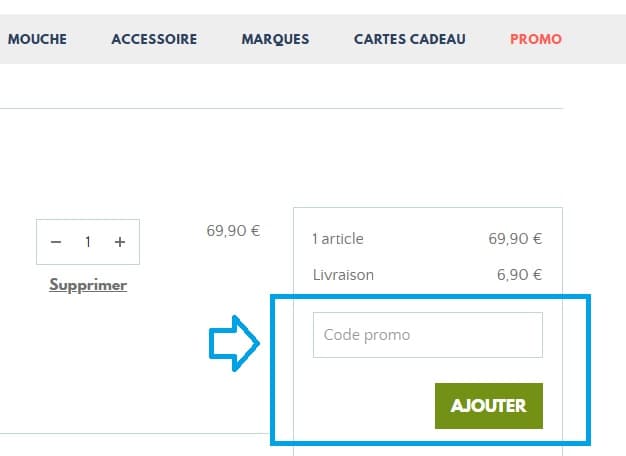Decrease quantity with the minus icon
This screenshot has height=456, width=626.
pos(56,242)
